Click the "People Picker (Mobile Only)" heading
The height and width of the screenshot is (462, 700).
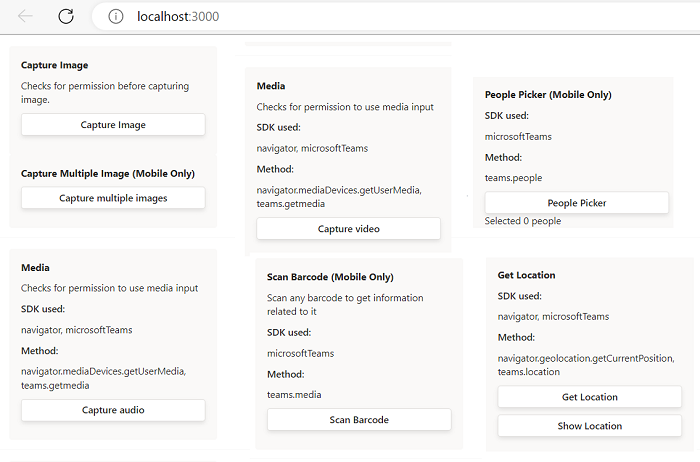coord(548,95)
